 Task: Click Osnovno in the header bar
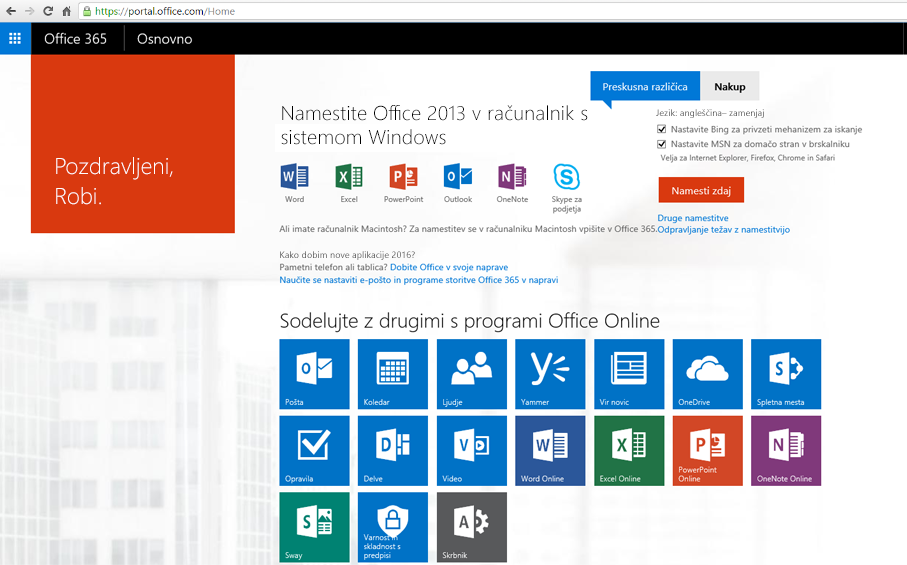(x=164, y=39)
